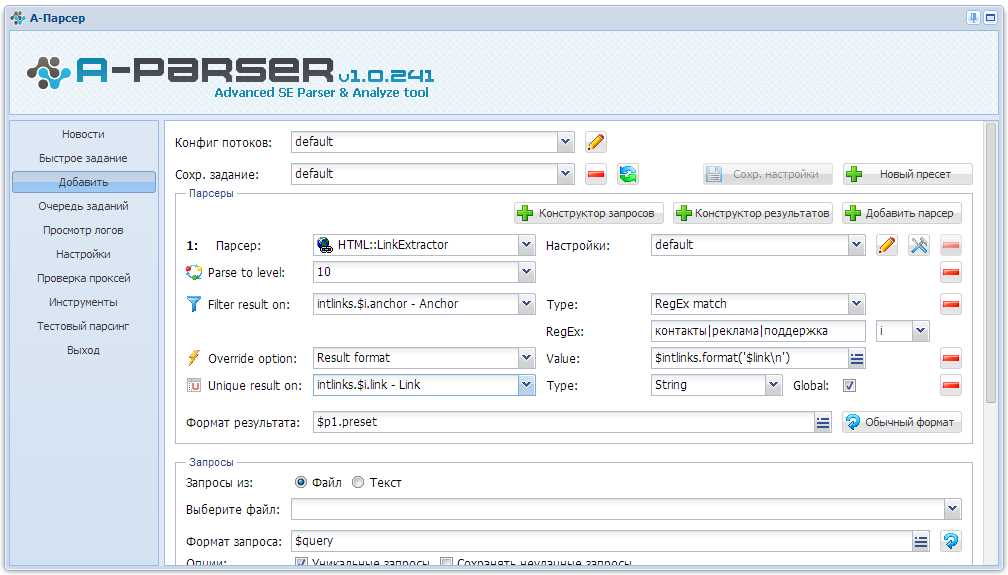
Task: Edit threads config with pencil icon
Action: [596, 141]
